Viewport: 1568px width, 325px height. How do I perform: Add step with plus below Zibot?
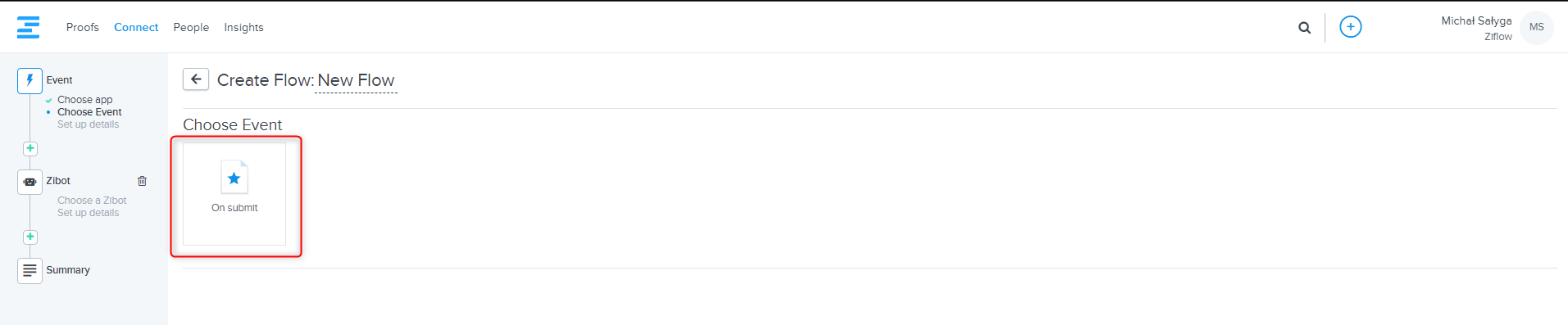pyautogui.click(x=30, y=237)
